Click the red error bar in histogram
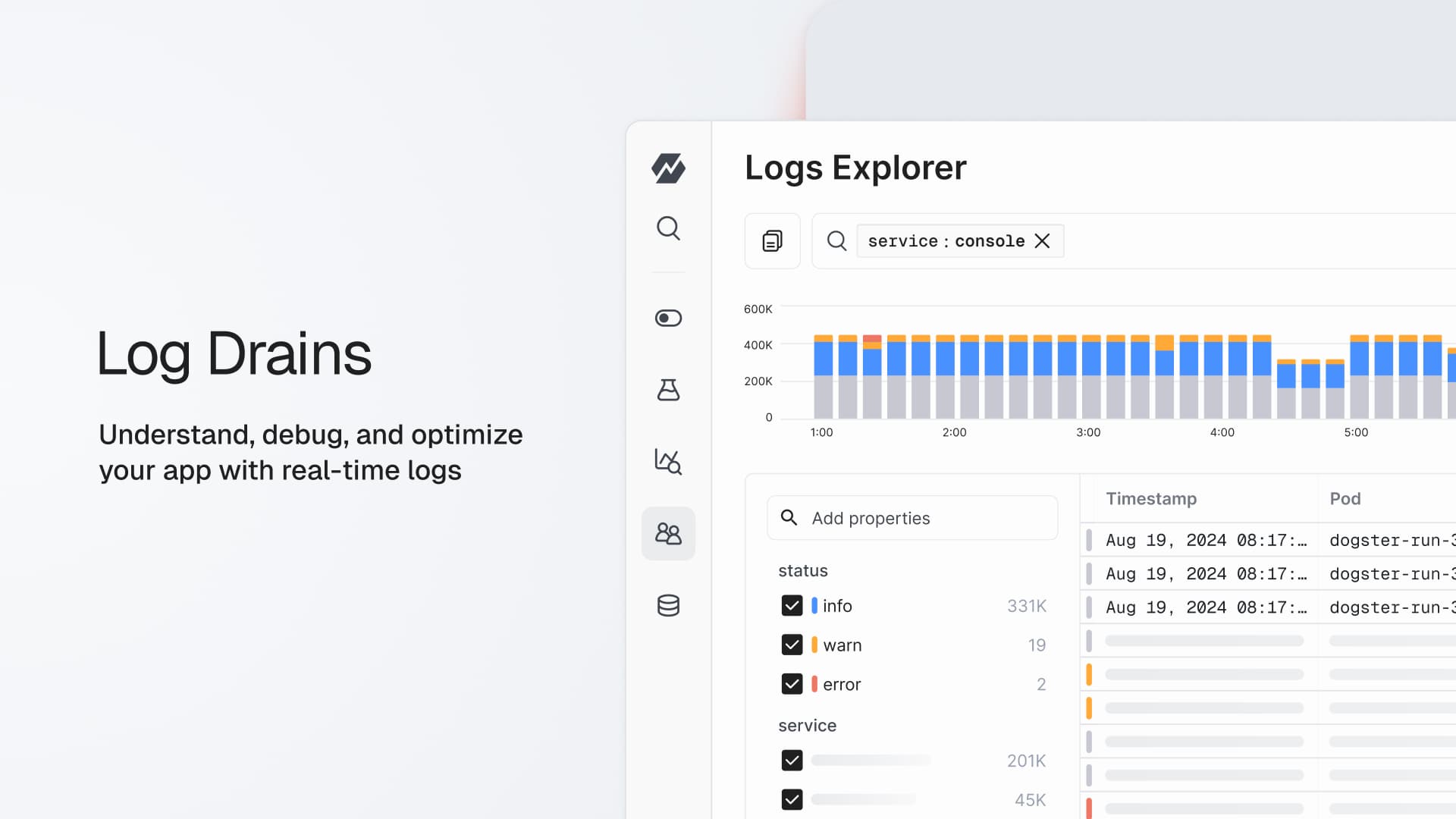Screen dimensions: 1456x819 872,338
